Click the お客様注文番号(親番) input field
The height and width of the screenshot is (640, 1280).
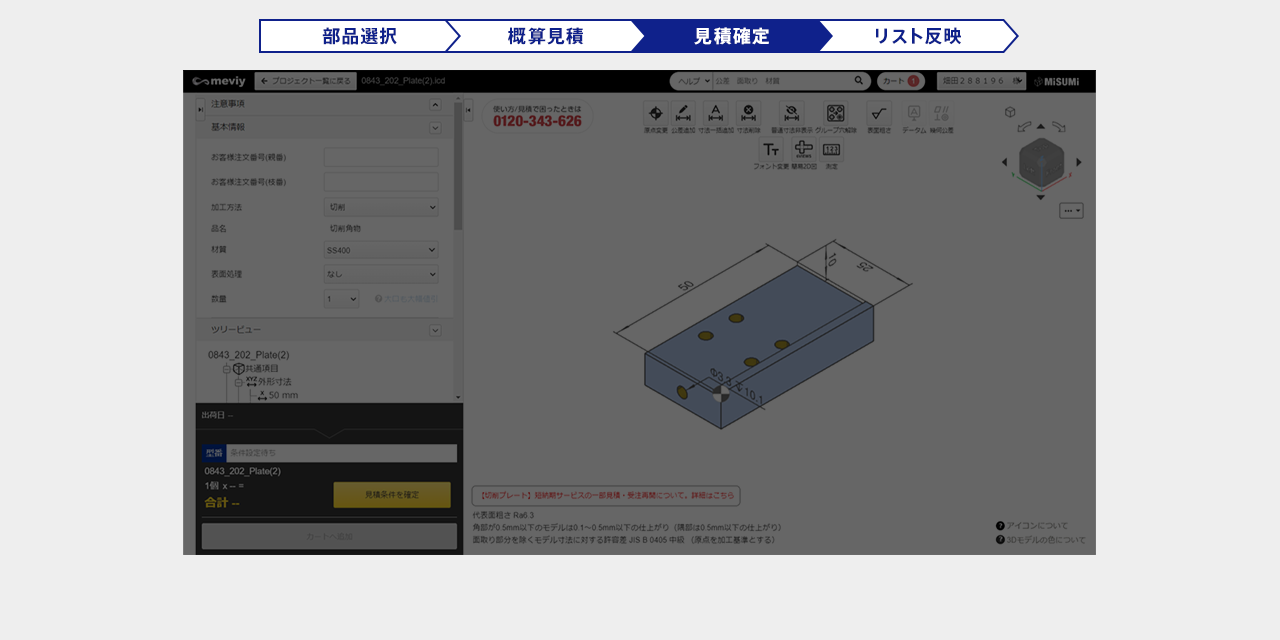381,157
